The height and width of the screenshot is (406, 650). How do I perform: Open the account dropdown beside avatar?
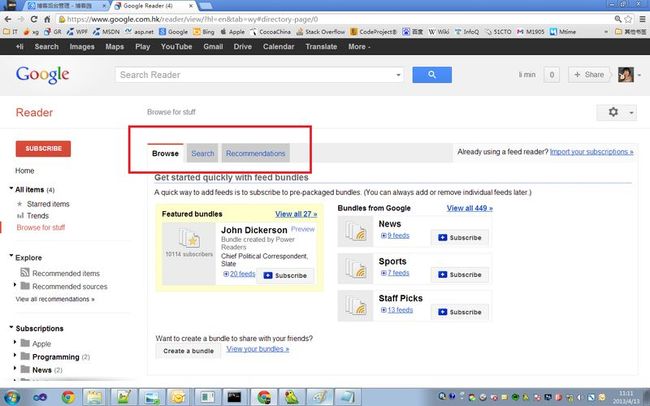pos(639,75)
